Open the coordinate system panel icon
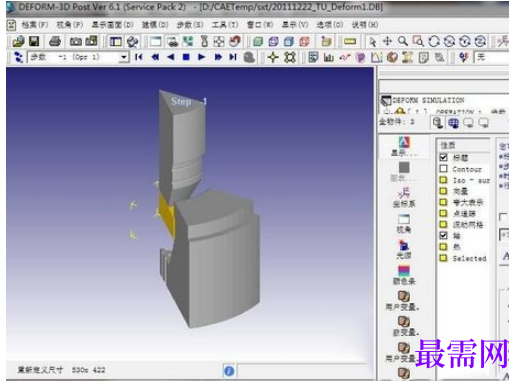527x385 pixels. click(404, 198)
